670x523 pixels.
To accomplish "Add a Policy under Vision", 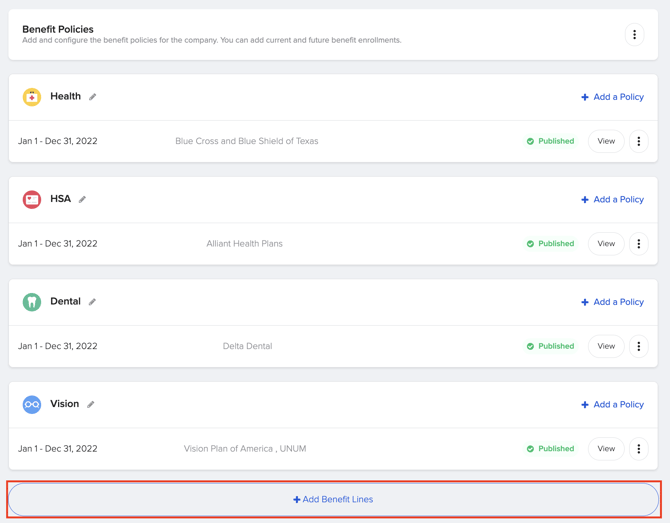I will click(612, 405).
